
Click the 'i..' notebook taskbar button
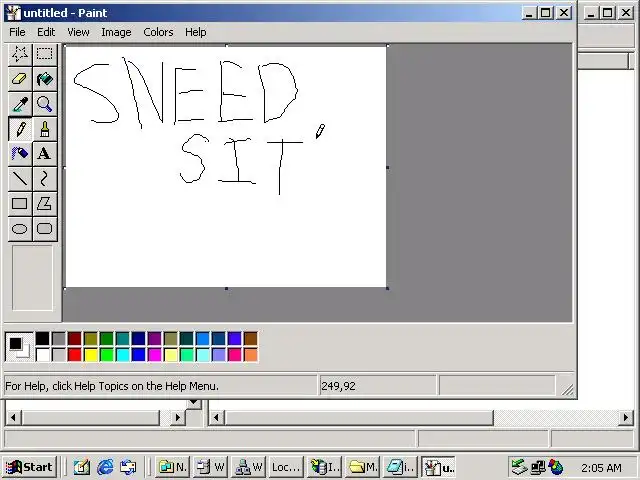[x=401, y=467]
